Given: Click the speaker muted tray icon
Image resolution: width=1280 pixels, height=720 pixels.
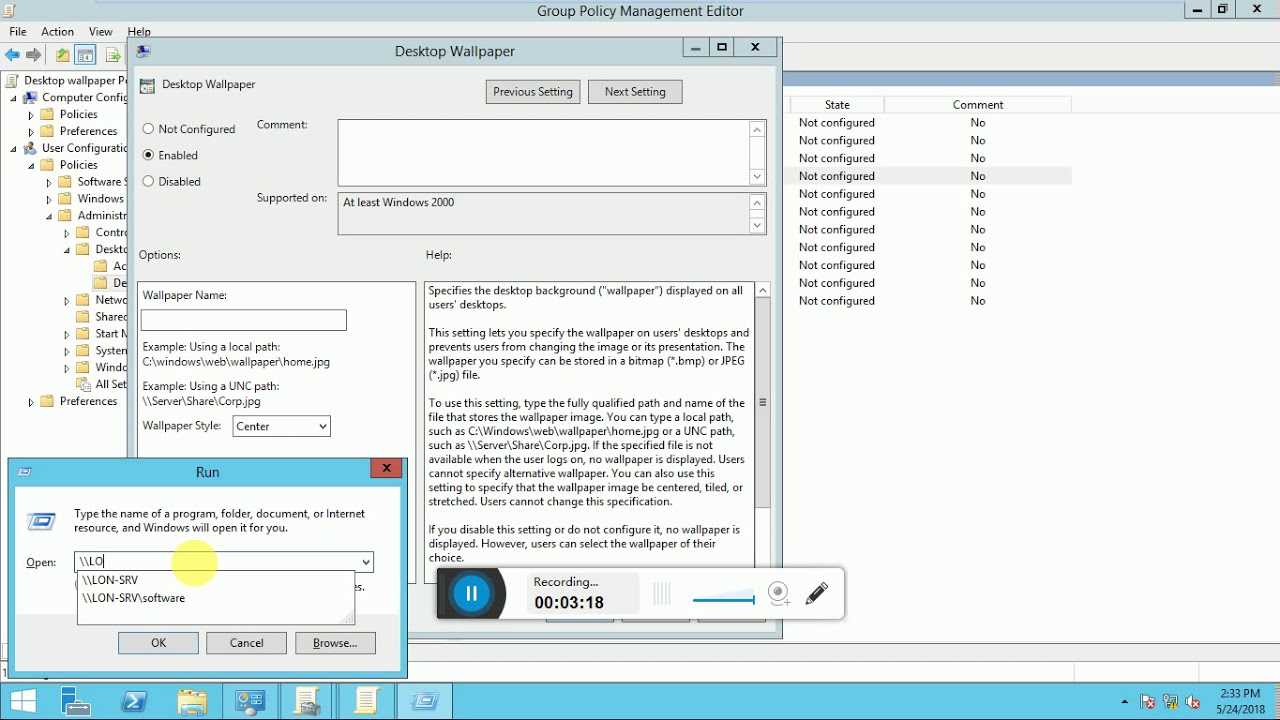Looking at the screenshot, I should point(1192,702).
